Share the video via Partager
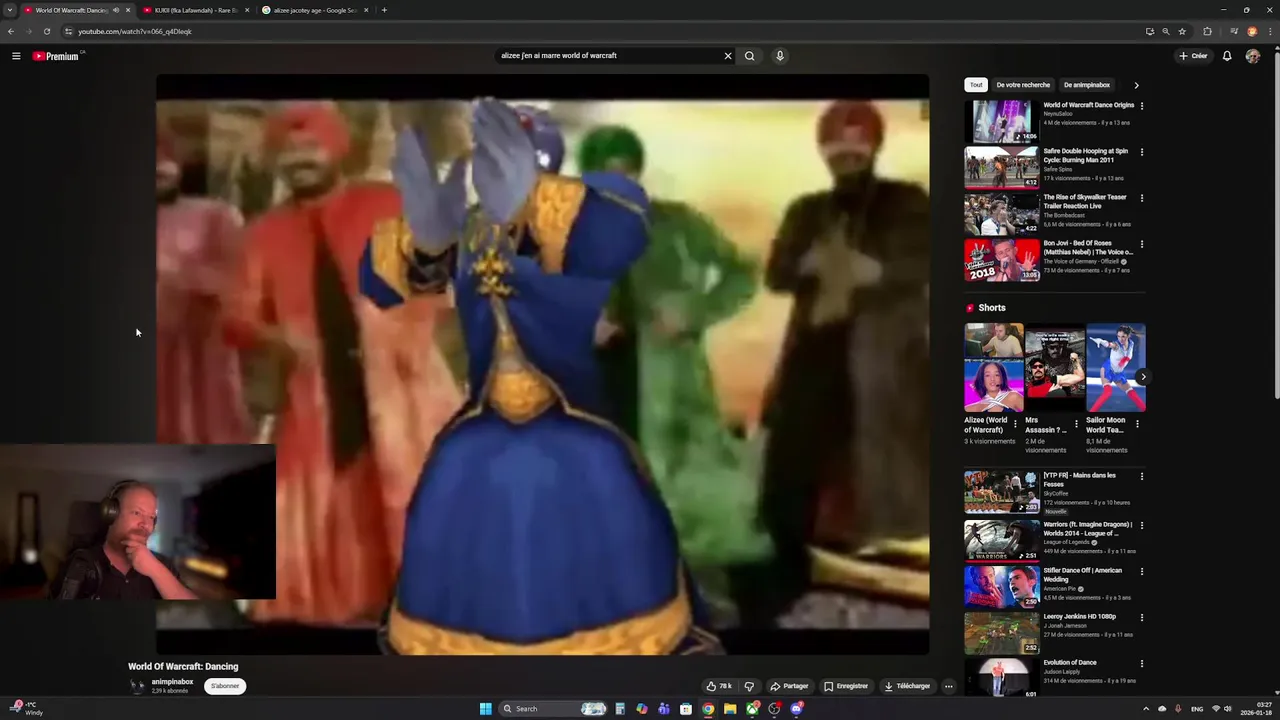 789,686
